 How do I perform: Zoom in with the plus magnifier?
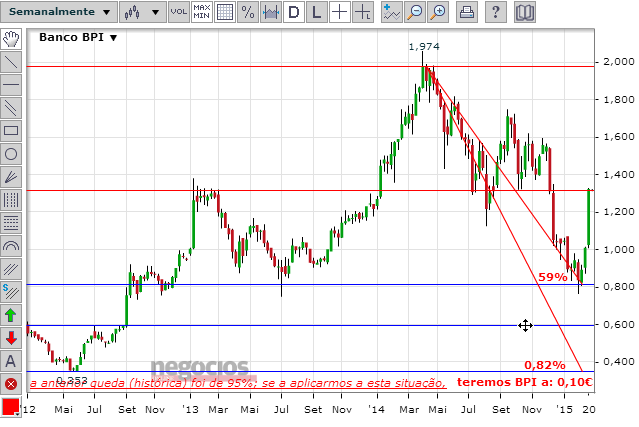pos(438,12)
